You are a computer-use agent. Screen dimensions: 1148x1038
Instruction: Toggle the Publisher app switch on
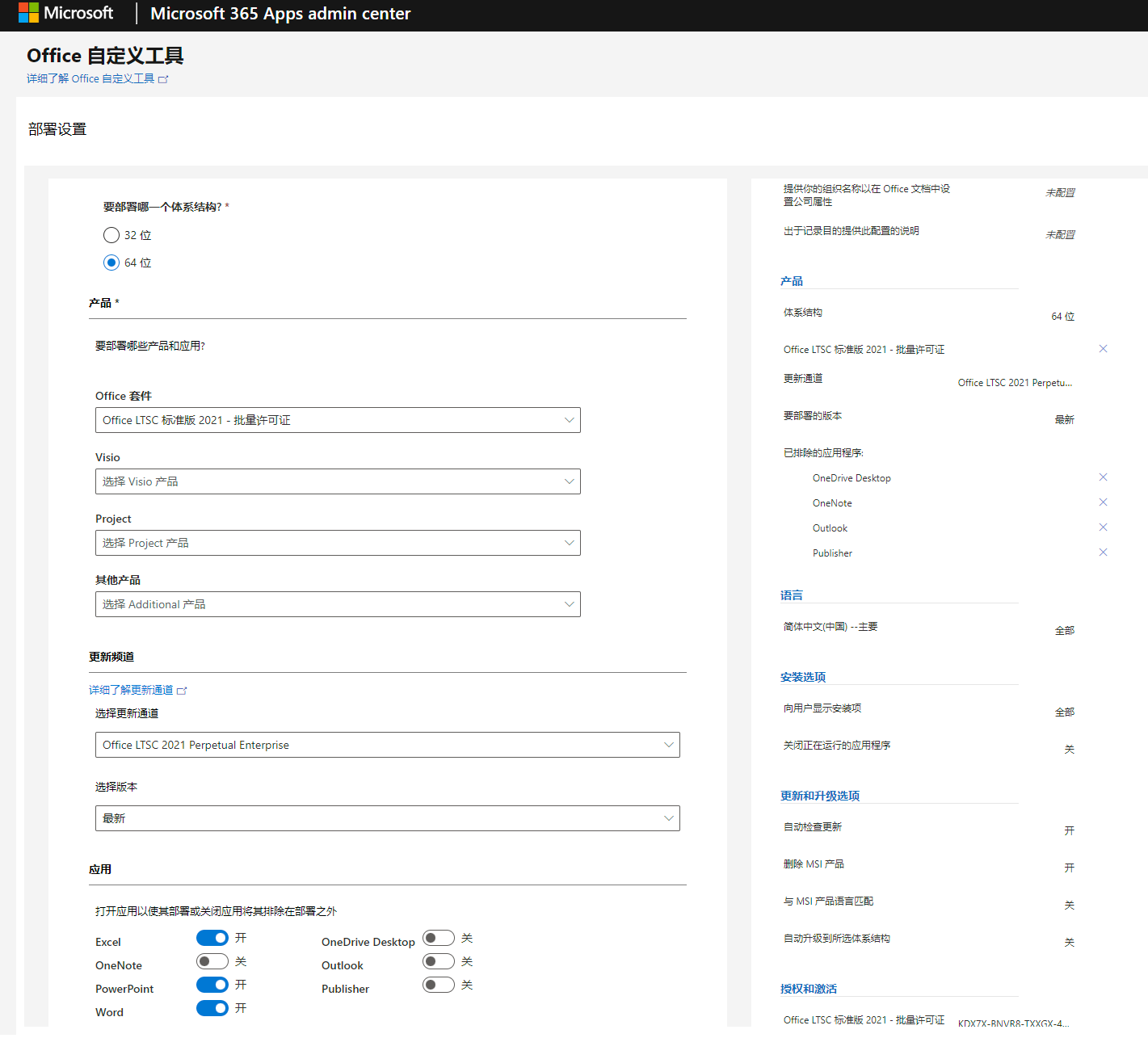point(439,985)
